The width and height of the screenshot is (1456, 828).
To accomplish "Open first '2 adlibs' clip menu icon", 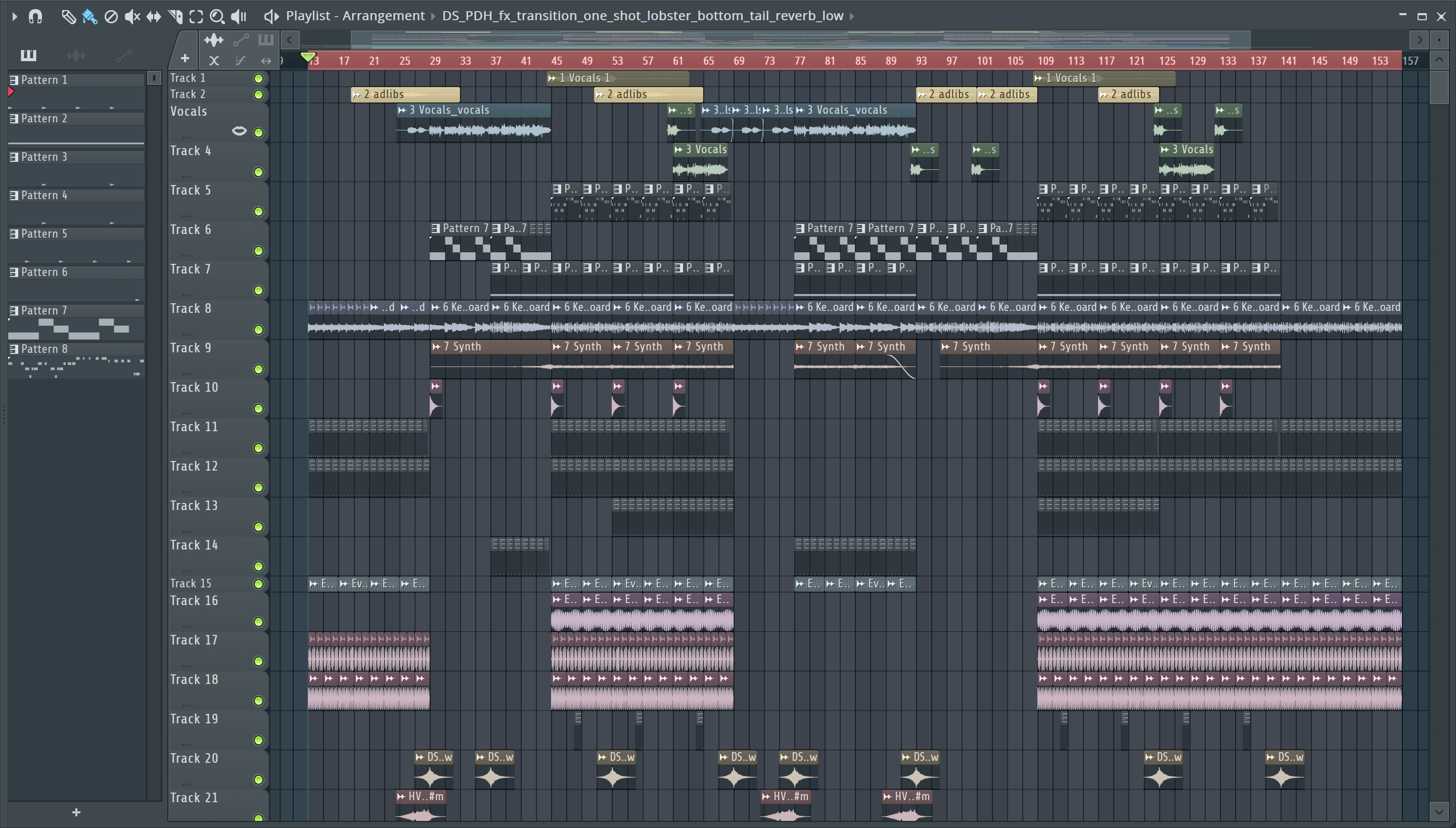I will 356,95.
